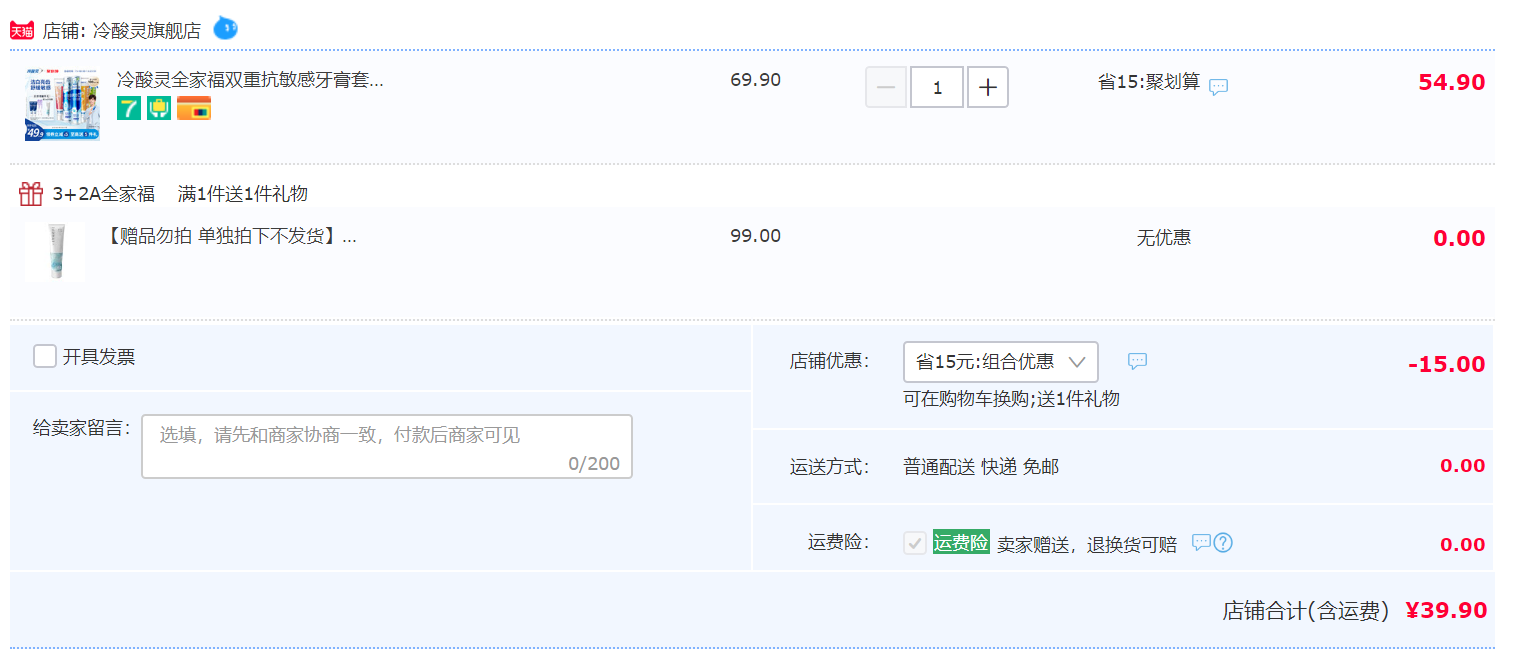Click the unit price 69.90
Viewport: 1521px width, 650px height.
[756, 80]
